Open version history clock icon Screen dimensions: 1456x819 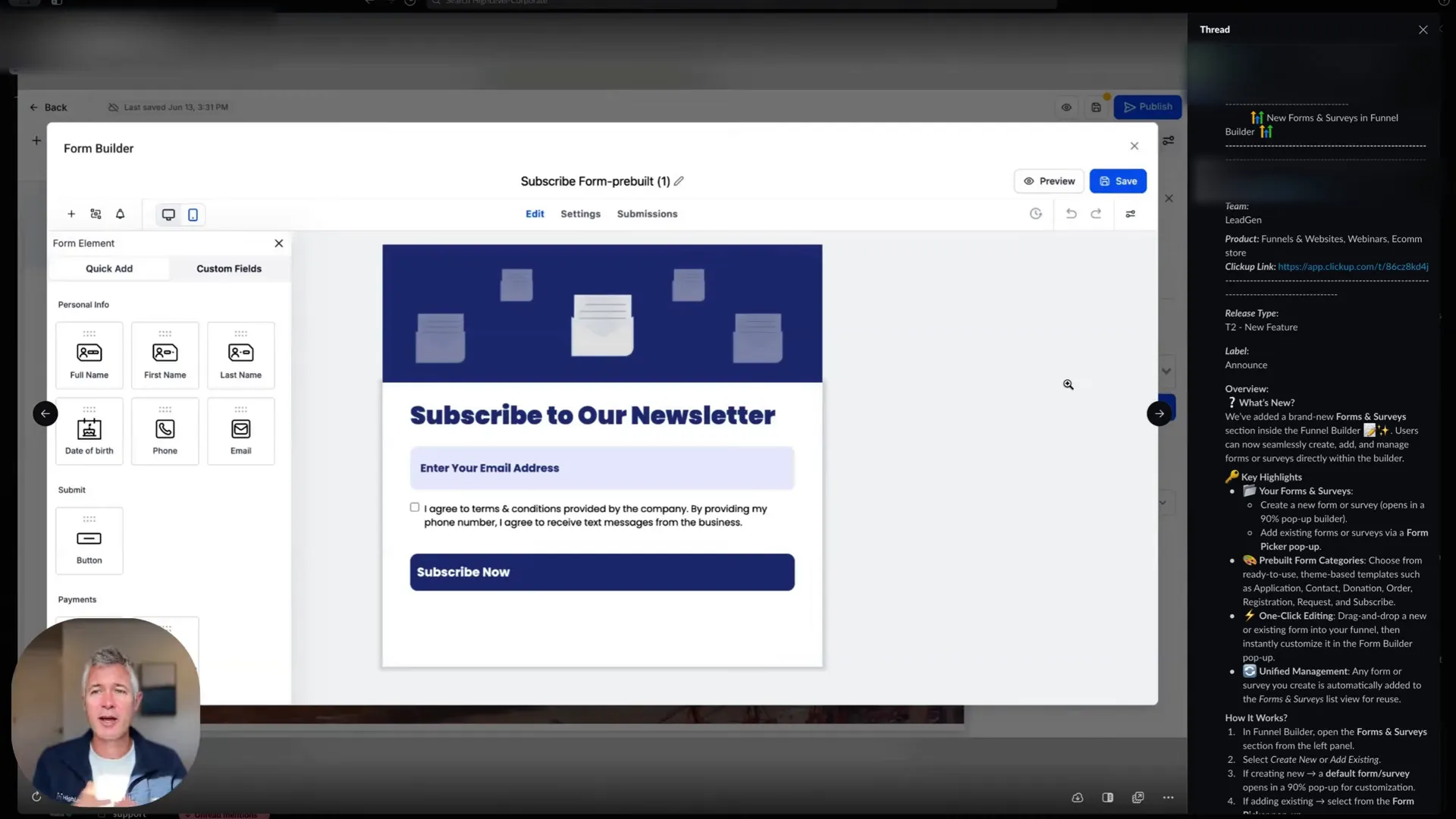coord(1036,214)
